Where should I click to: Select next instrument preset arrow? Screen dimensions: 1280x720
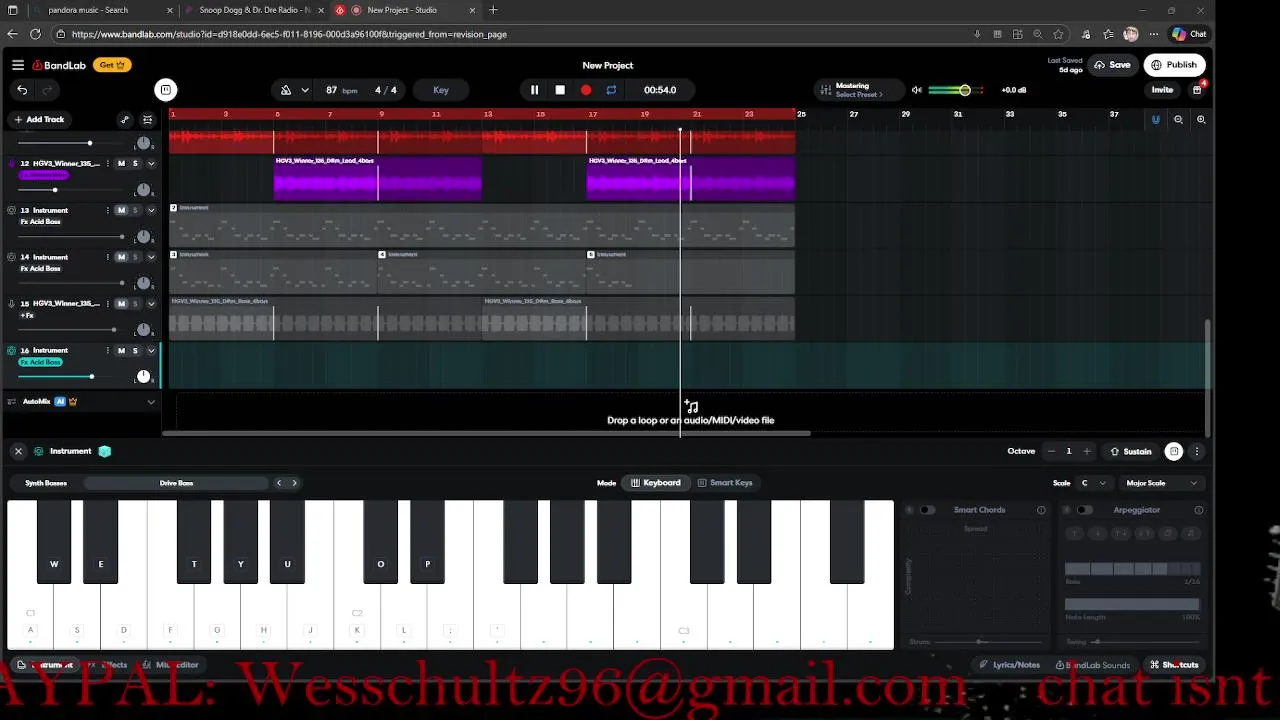(294, 483)
